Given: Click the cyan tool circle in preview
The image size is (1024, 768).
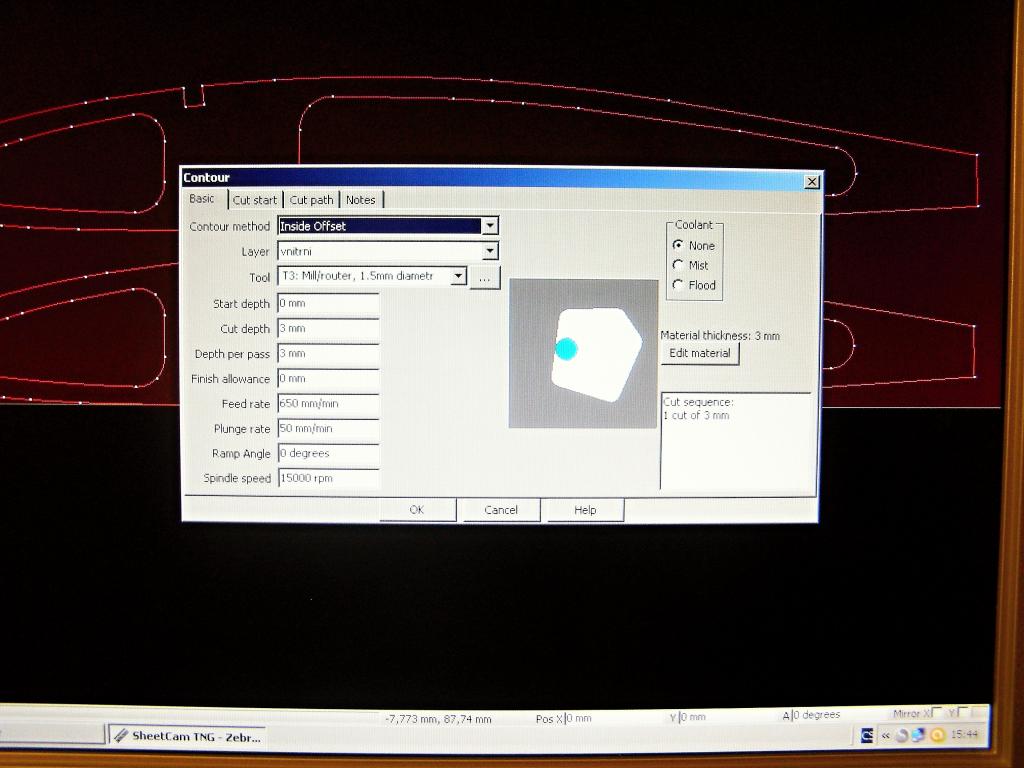Looking at the screenshot, I should click(x=566, y=348).
